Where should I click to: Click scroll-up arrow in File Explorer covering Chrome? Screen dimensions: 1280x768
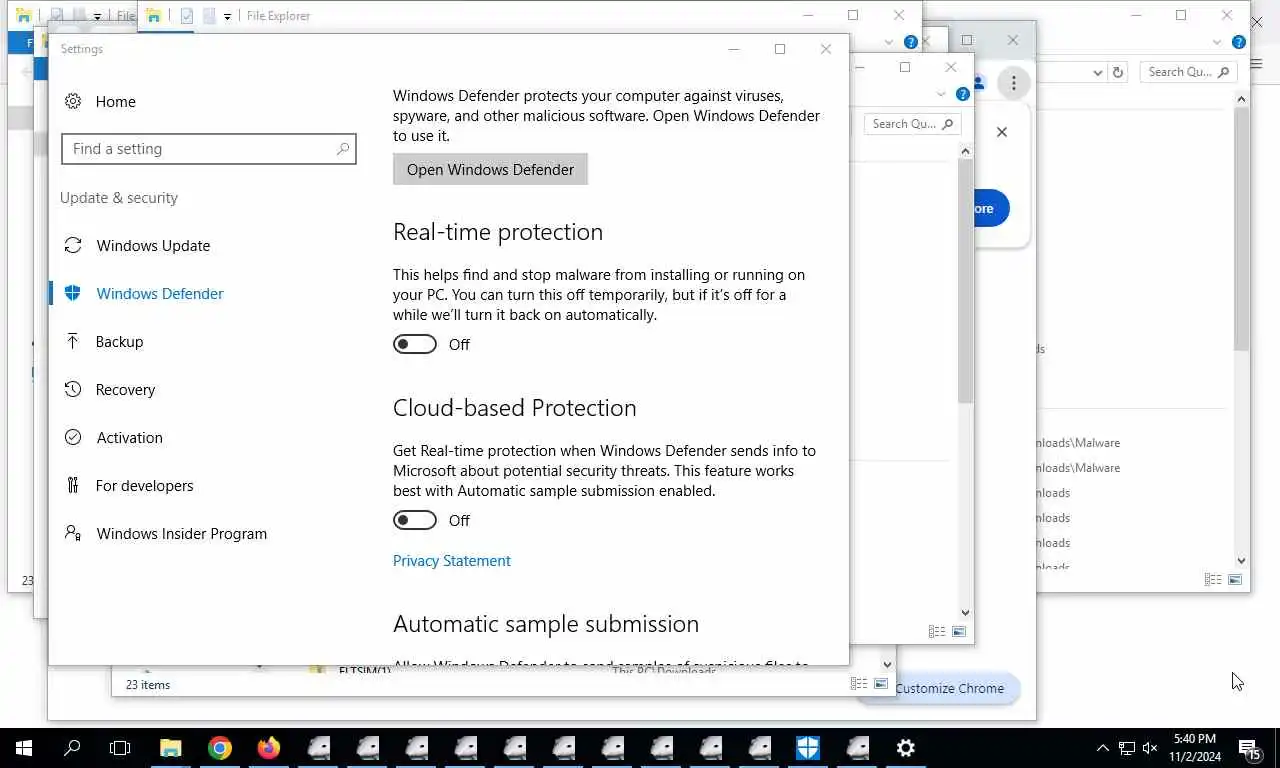point(965,151)
